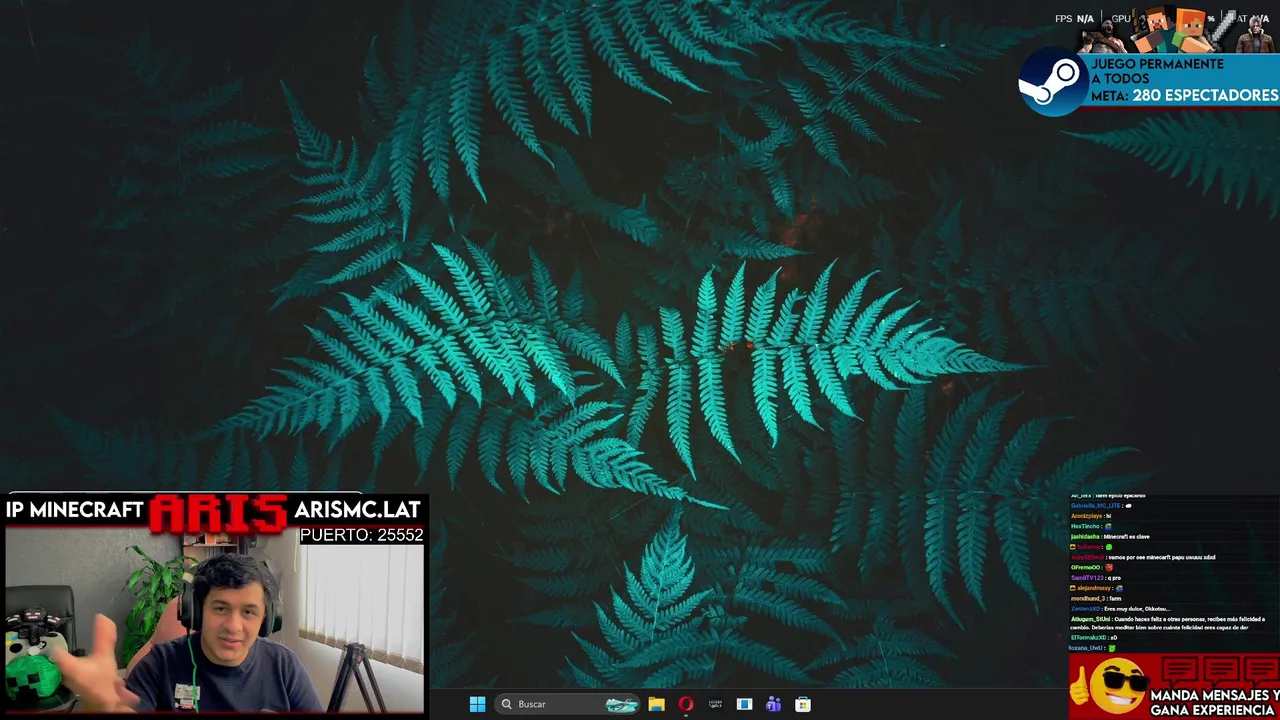Click username Aronizplays in chat
1280x720 pixels.
click(x=1087, y=516)
